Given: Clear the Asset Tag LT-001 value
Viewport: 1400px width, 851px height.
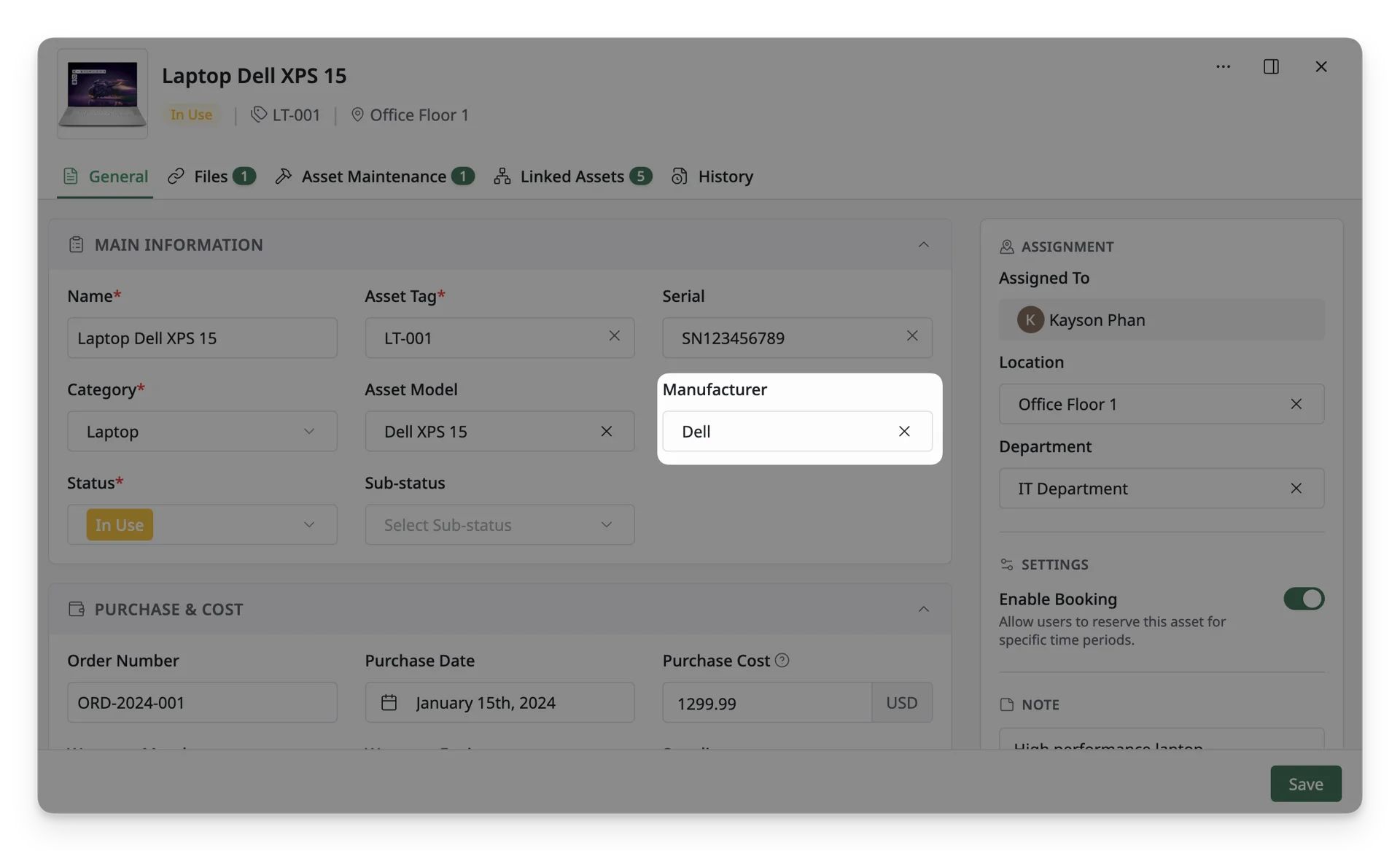Looking at the screenshot, I should tap(614, 335).
